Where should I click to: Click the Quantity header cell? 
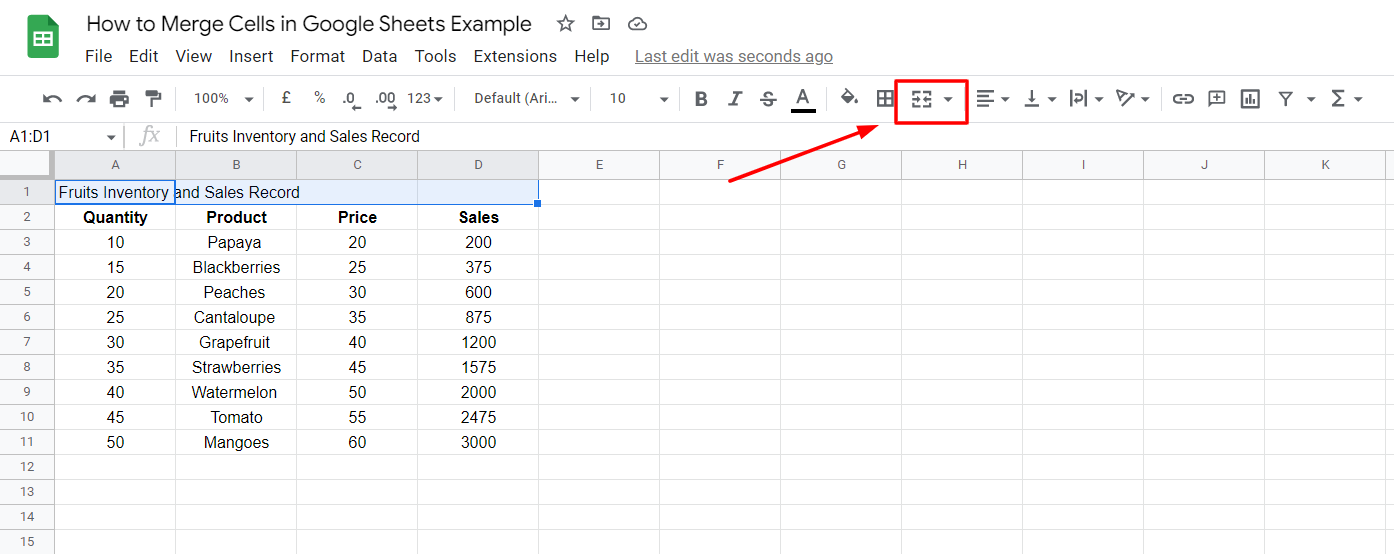pyautogui.click(x=115, y=217)
